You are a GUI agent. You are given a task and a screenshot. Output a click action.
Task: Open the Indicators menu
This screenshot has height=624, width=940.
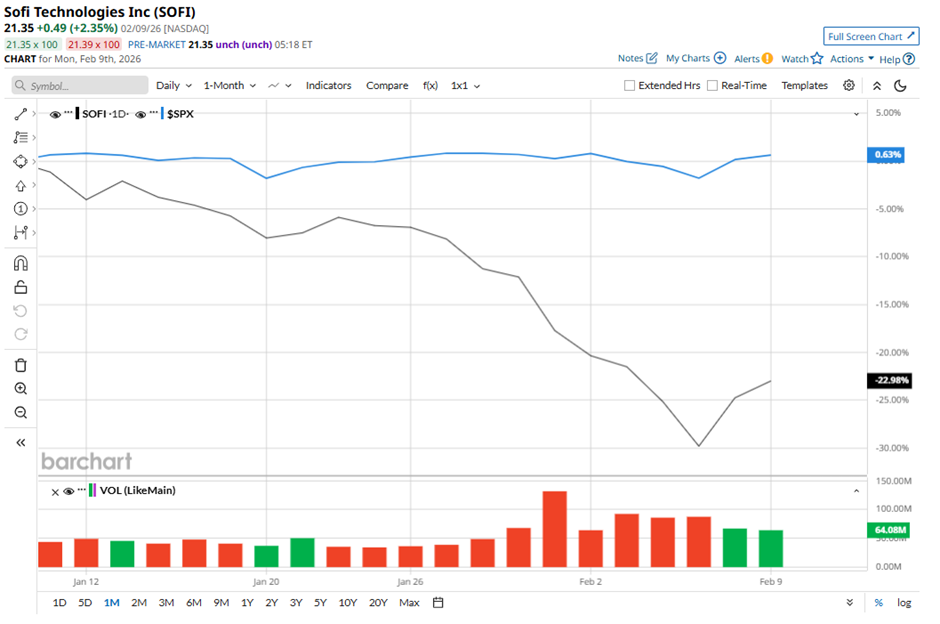[x=329, y=86]
